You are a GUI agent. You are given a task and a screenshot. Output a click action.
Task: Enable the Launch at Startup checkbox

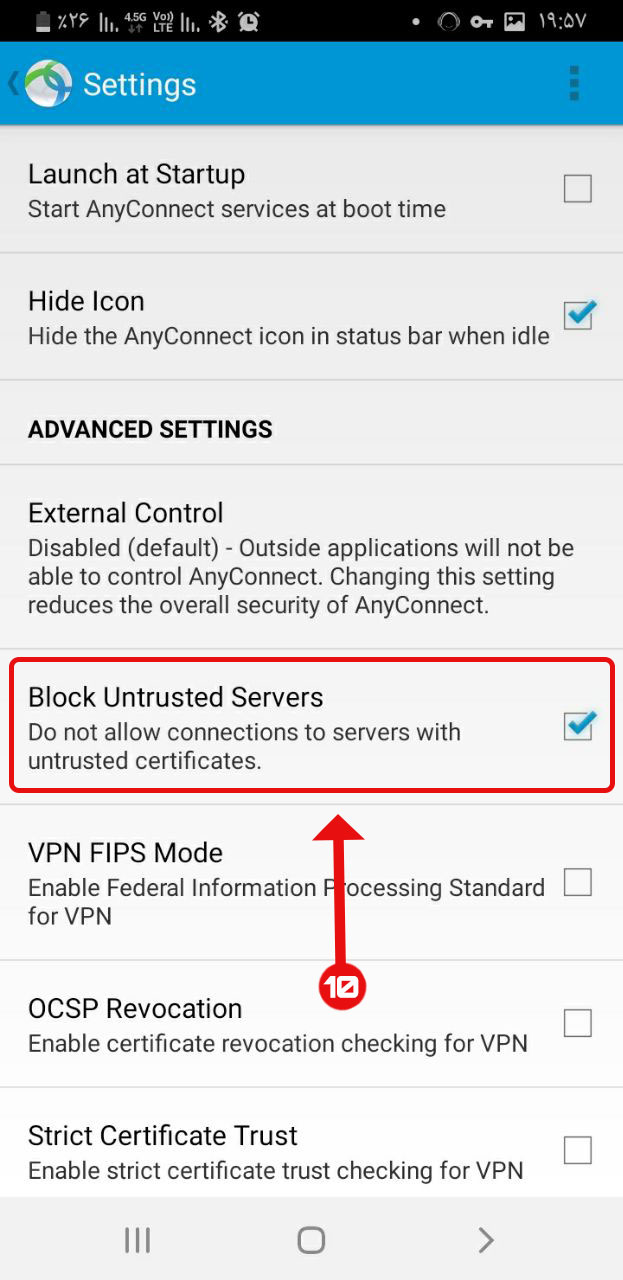(578, 188)
